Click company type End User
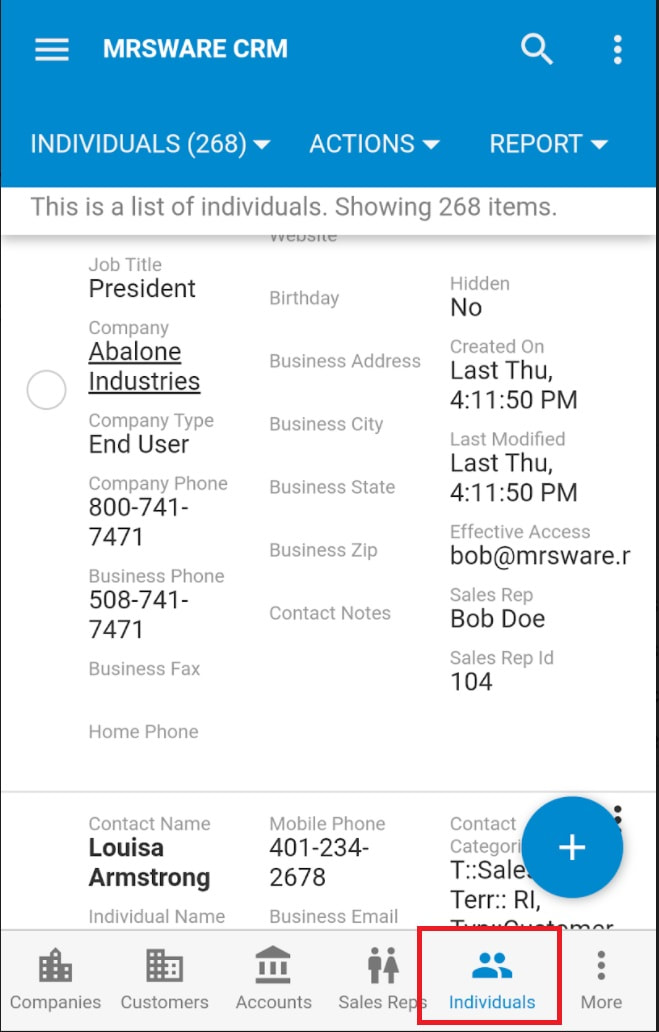659x1032 pixels. [x=139, y=444]
